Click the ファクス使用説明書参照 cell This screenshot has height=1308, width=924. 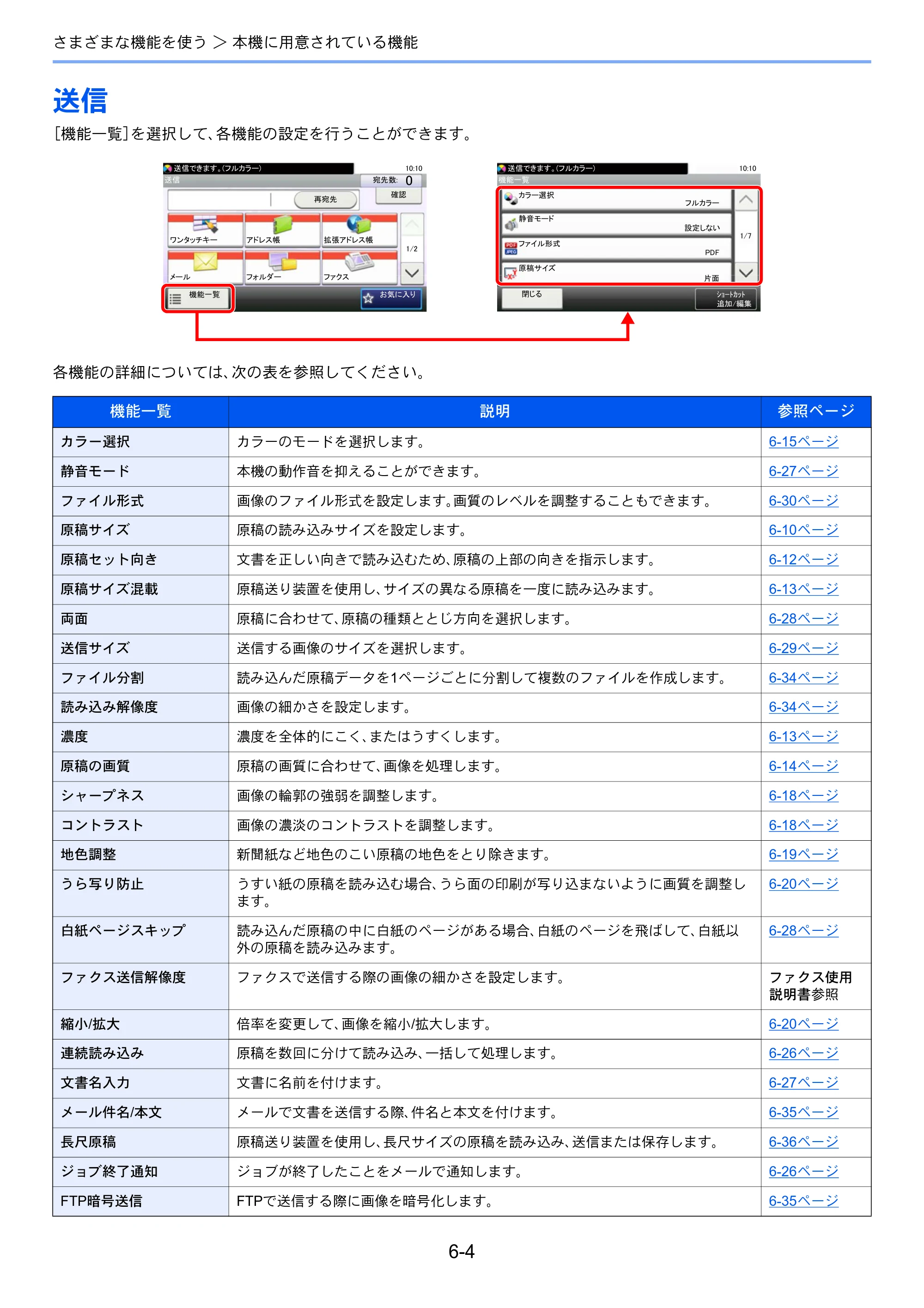pos(816,987)
